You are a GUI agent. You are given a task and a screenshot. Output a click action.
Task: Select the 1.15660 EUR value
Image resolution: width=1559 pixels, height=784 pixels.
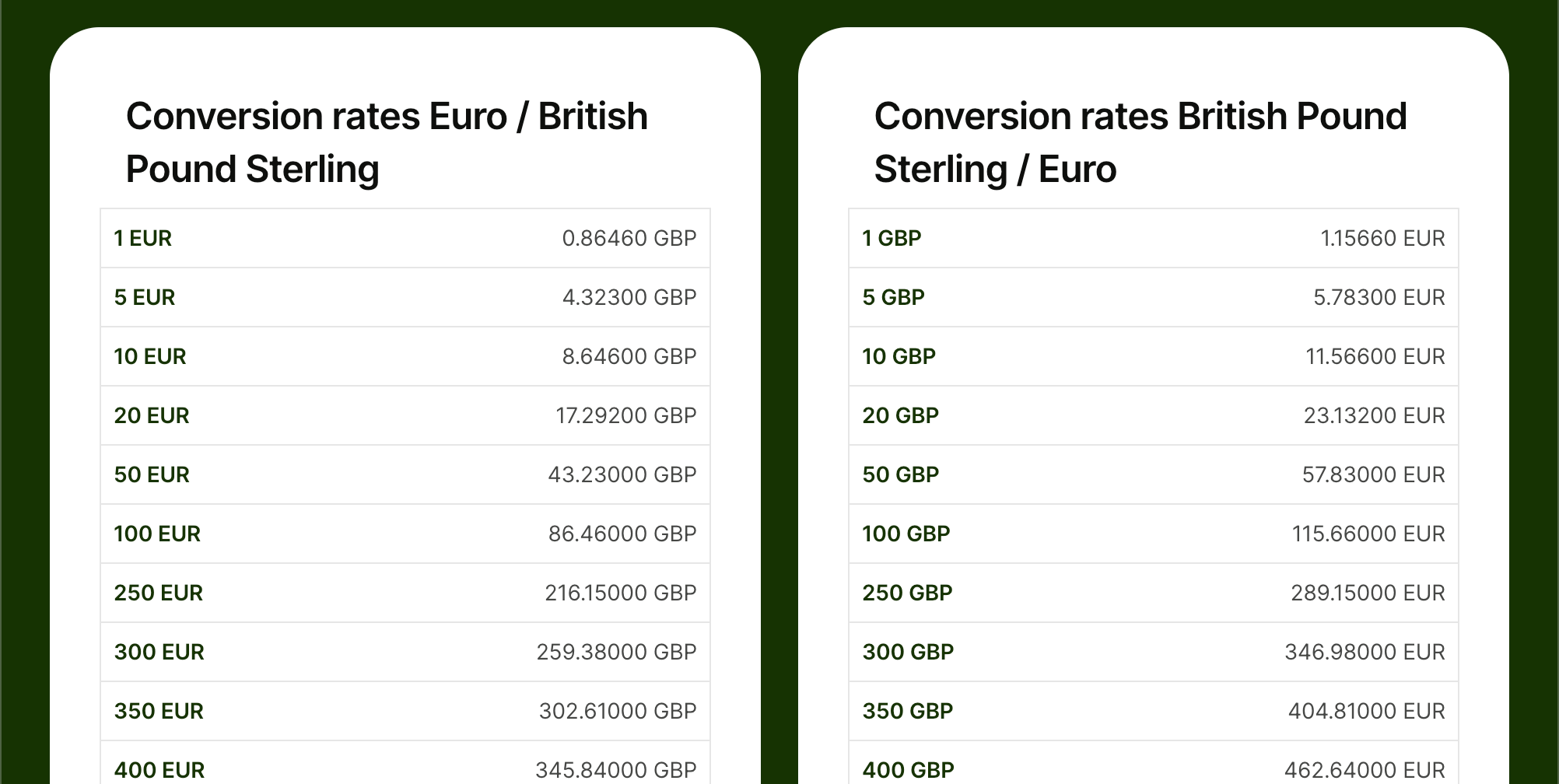coord(1382,238)
